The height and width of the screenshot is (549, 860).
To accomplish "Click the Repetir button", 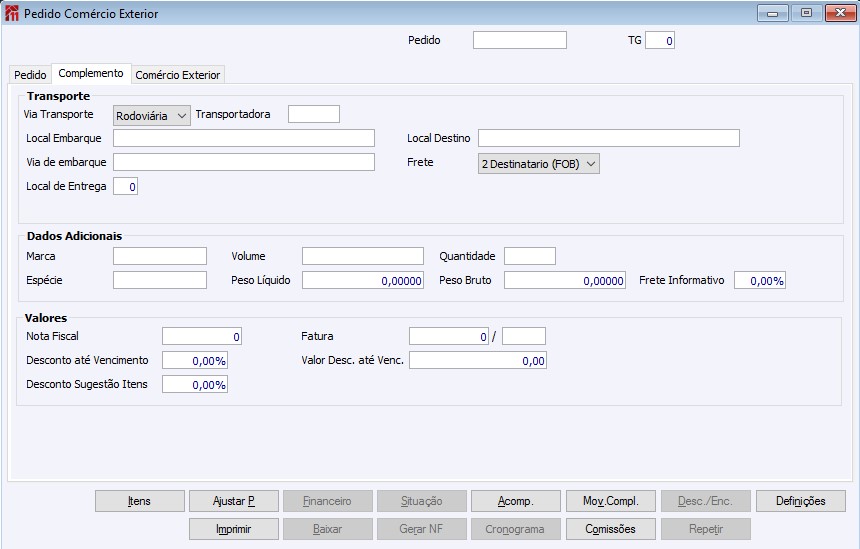I will (x=706, y=529).
